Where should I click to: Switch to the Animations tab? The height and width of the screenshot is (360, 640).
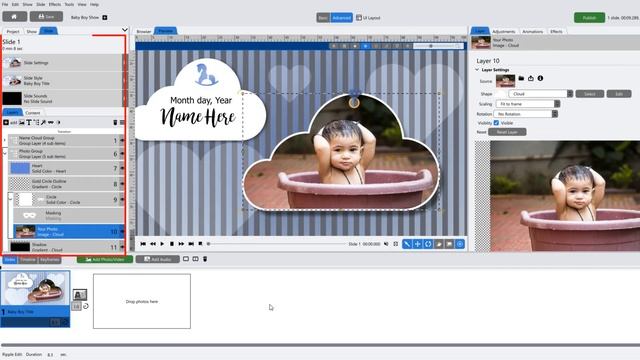533,31
